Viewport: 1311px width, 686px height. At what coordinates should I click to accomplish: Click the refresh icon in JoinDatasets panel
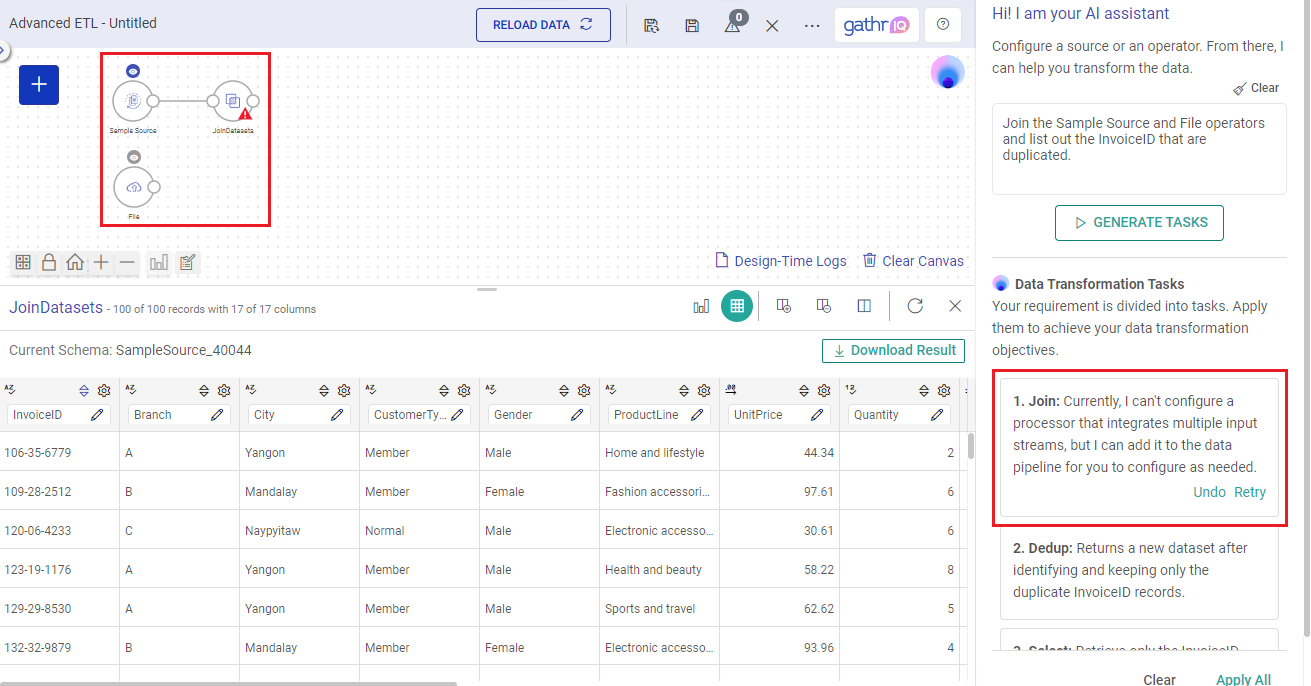[x=915, y=306]
